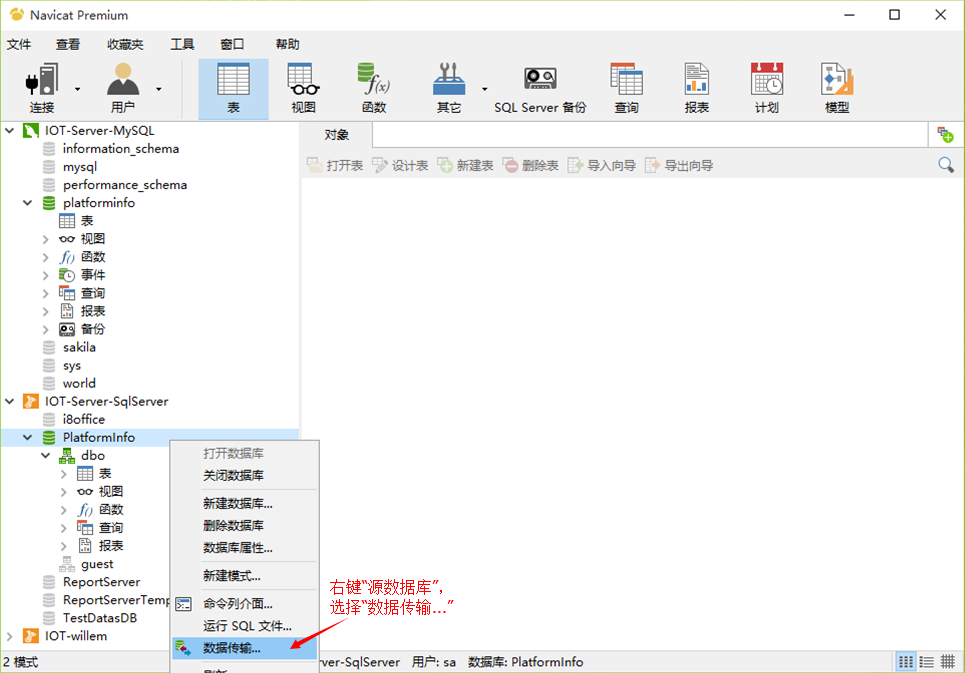Expand 表 under dbo schema
Screen dimensions: 965x673
tap(63, 474)
